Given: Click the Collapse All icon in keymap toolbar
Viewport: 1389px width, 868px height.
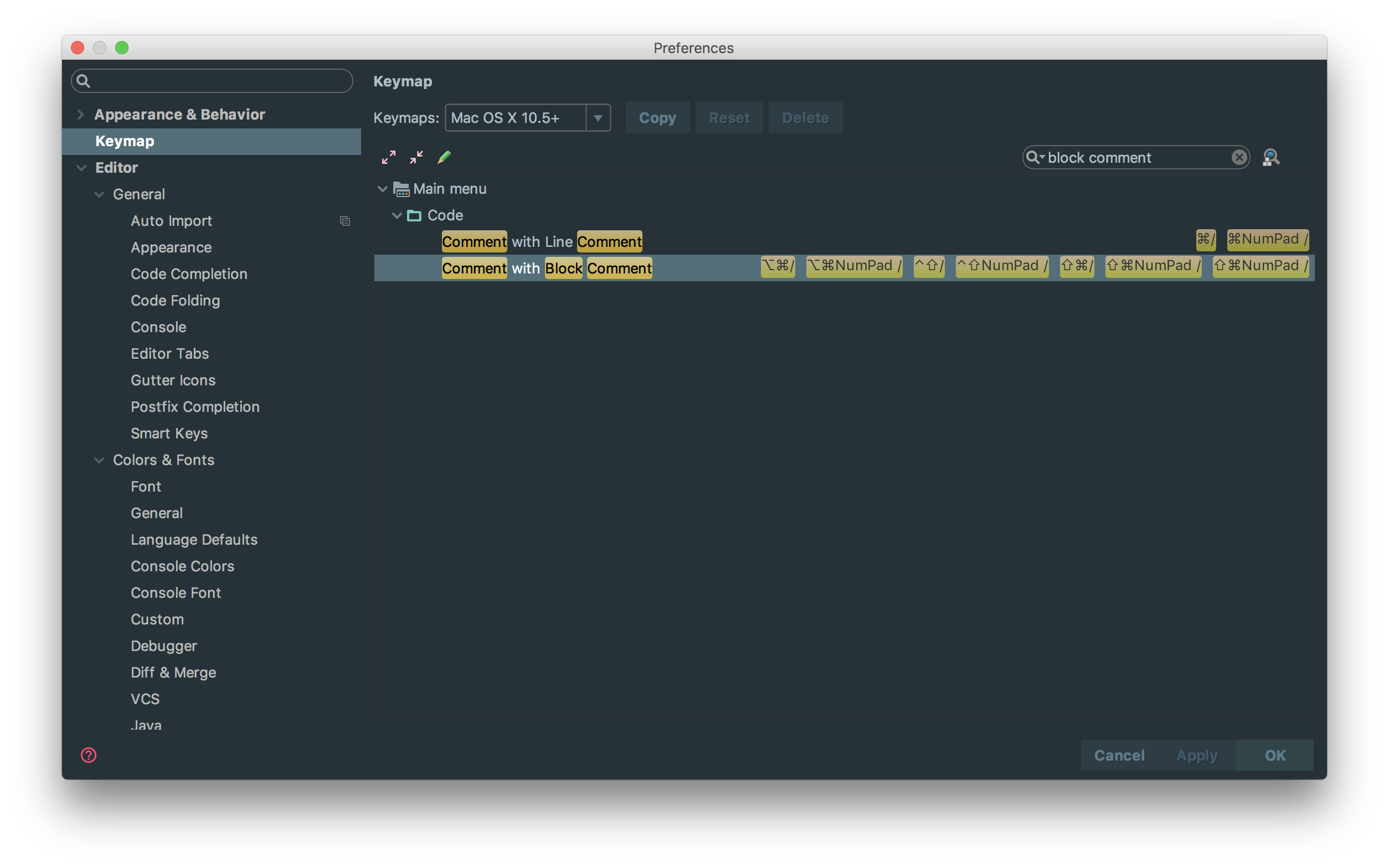Looking at the screenshot, I should (416, 157).
